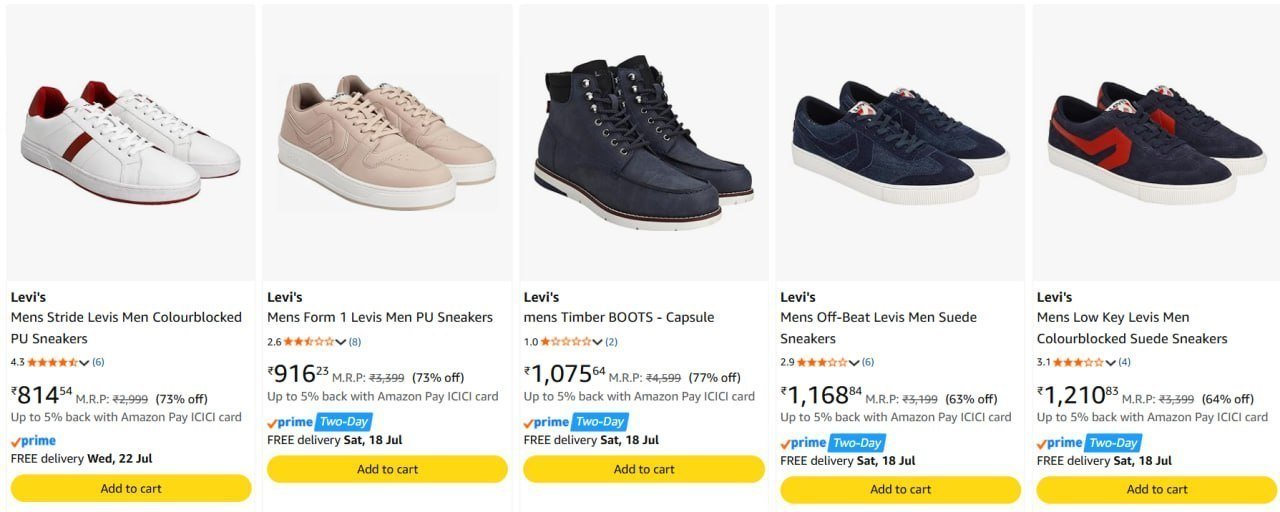Open the white and red Stride Sneakers image
This screenshot has width=1280, height=512.
[x=131, y=142]
